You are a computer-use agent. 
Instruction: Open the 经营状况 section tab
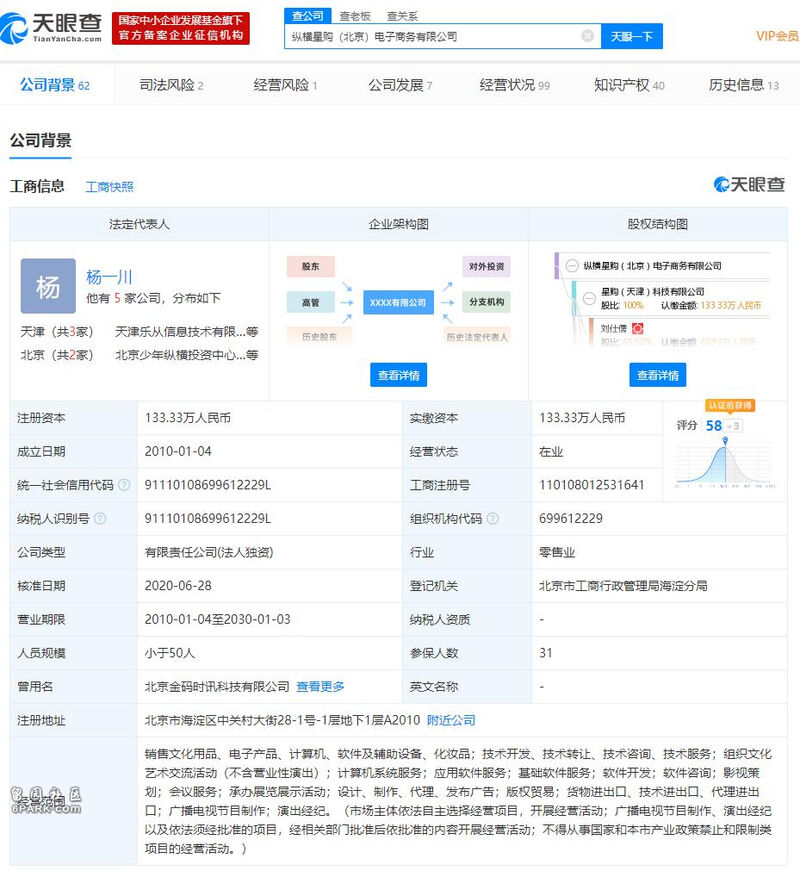click(x=514, y=85)
